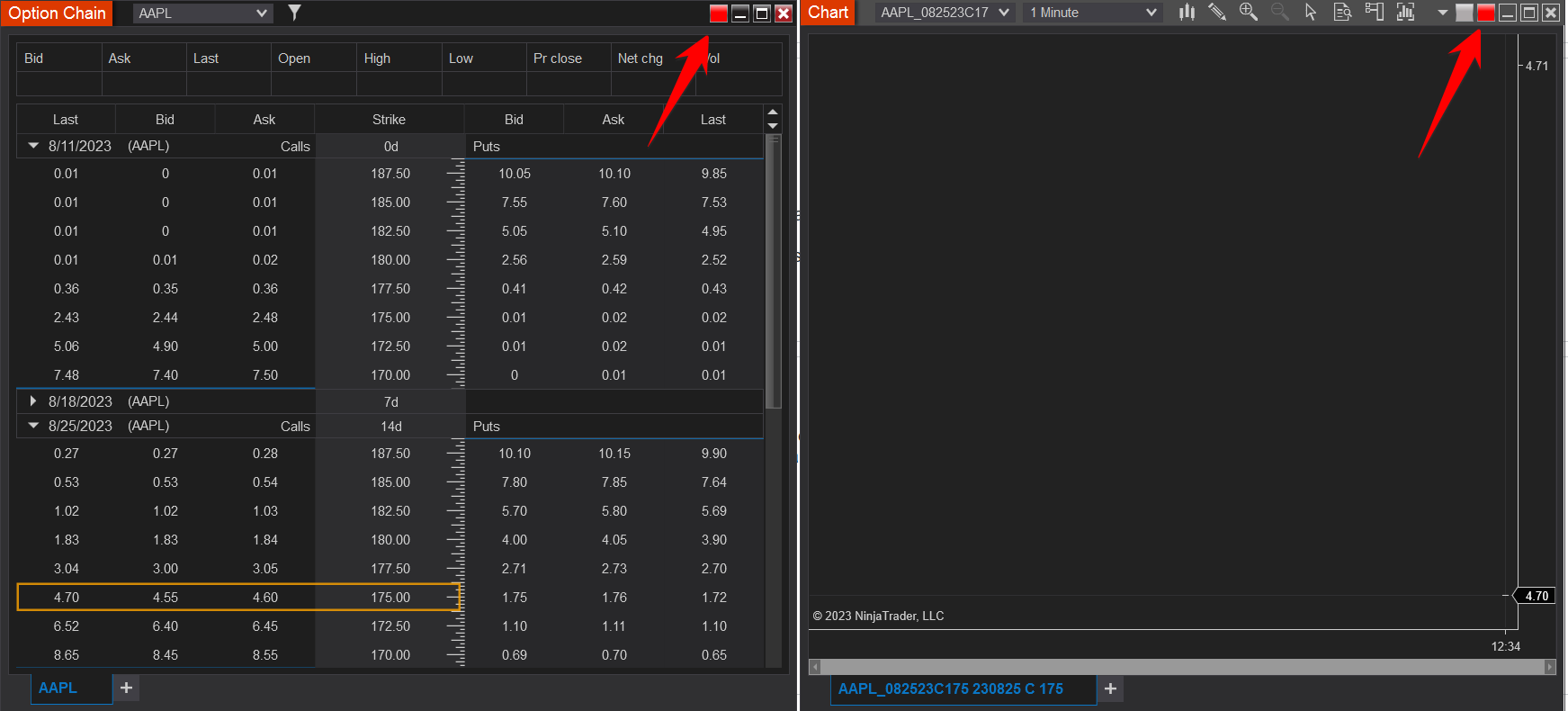
Task: Click the calls-side Last column header
Action: (66, 120)
